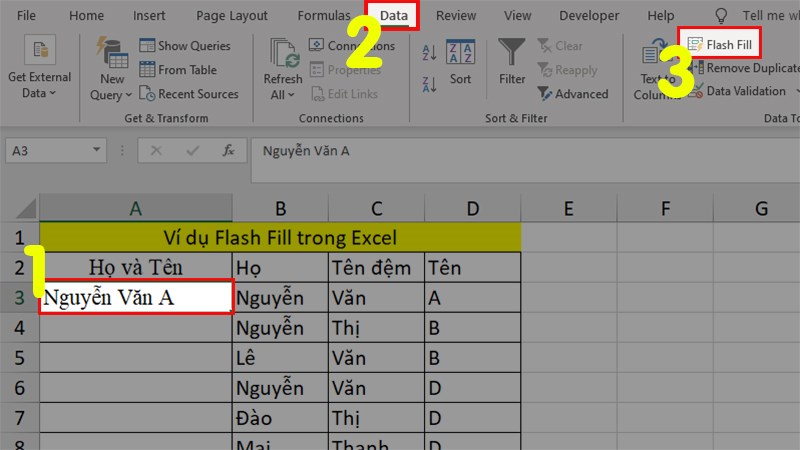Select cell A3 containing Nguyễn Văn A
Screen dimensions: 800x450
click(136, 297)
